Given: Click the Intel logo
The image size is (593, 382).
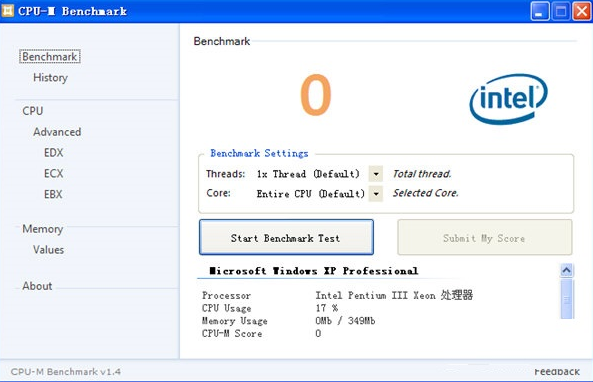Looking at the screenshot, I should (x=508, y=99).
